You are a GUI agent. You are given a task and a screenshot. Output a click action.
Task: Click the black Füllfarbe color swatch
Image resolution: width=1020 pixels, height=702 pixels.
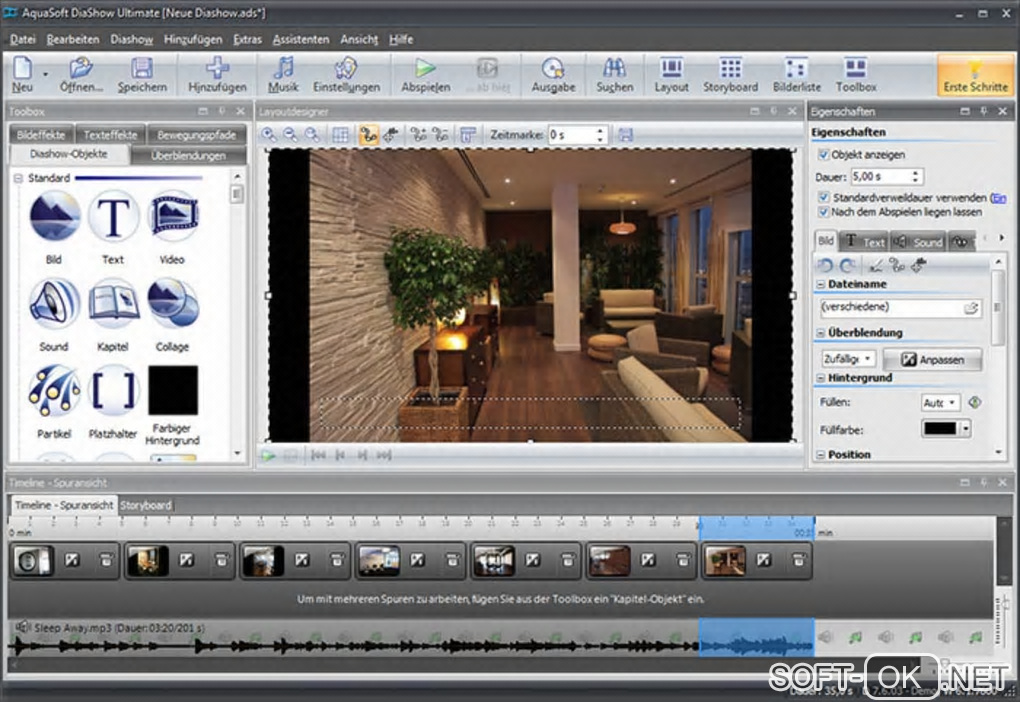point(939,429)
